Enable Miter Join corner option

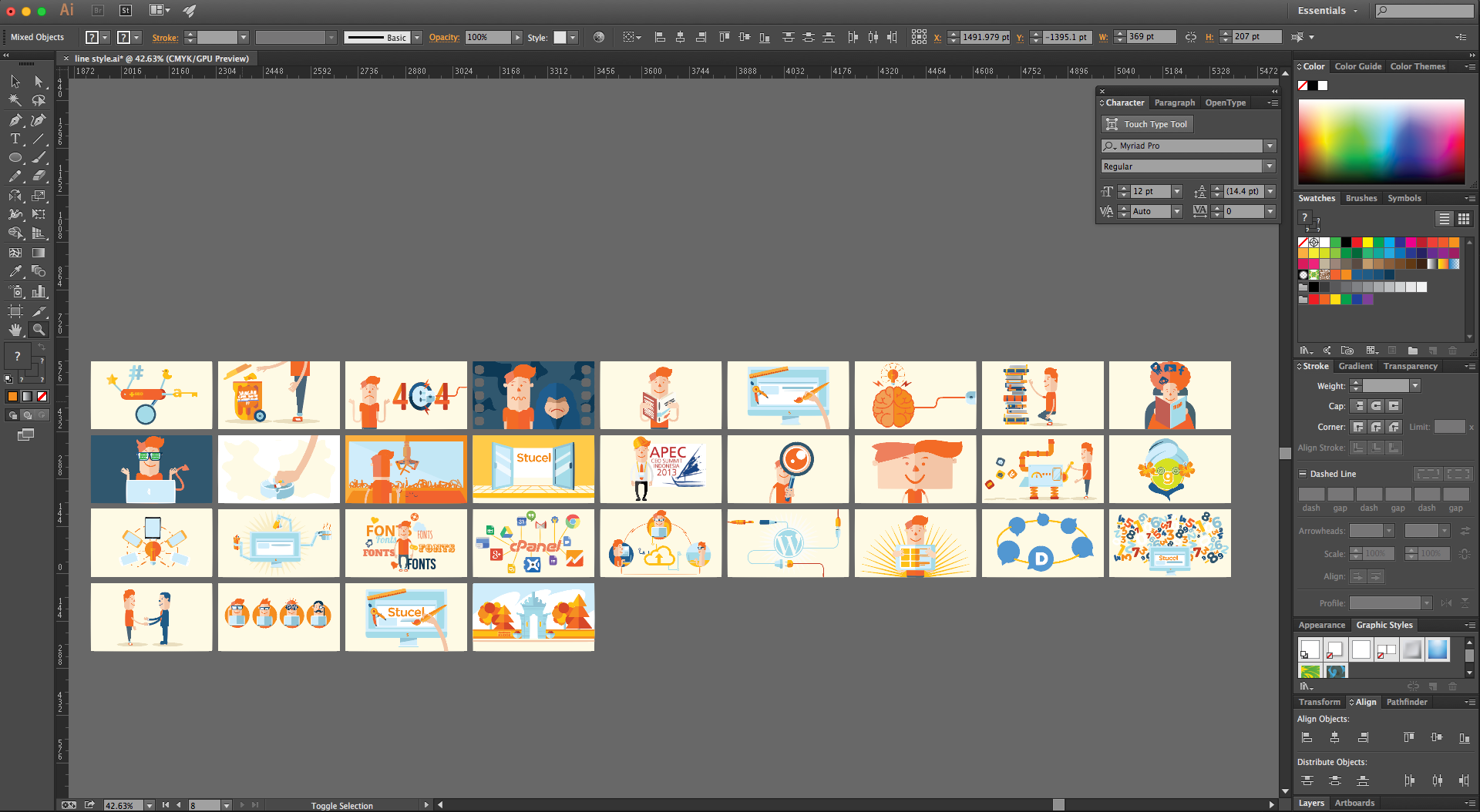(x=1359, y=427)
